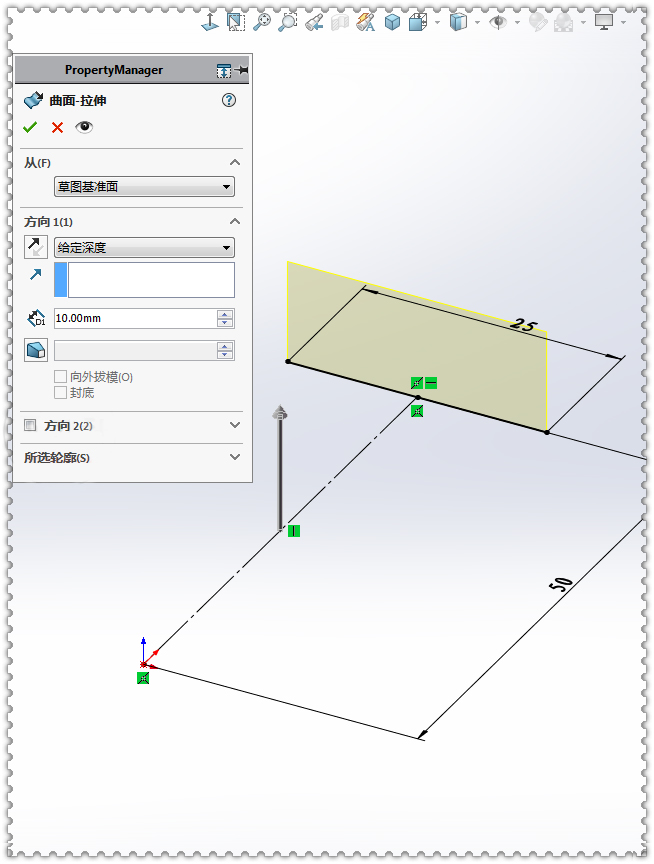This screenshot has width=654, height=864.
Task: Click the reverse direction button
Action: tap(36, 247)
